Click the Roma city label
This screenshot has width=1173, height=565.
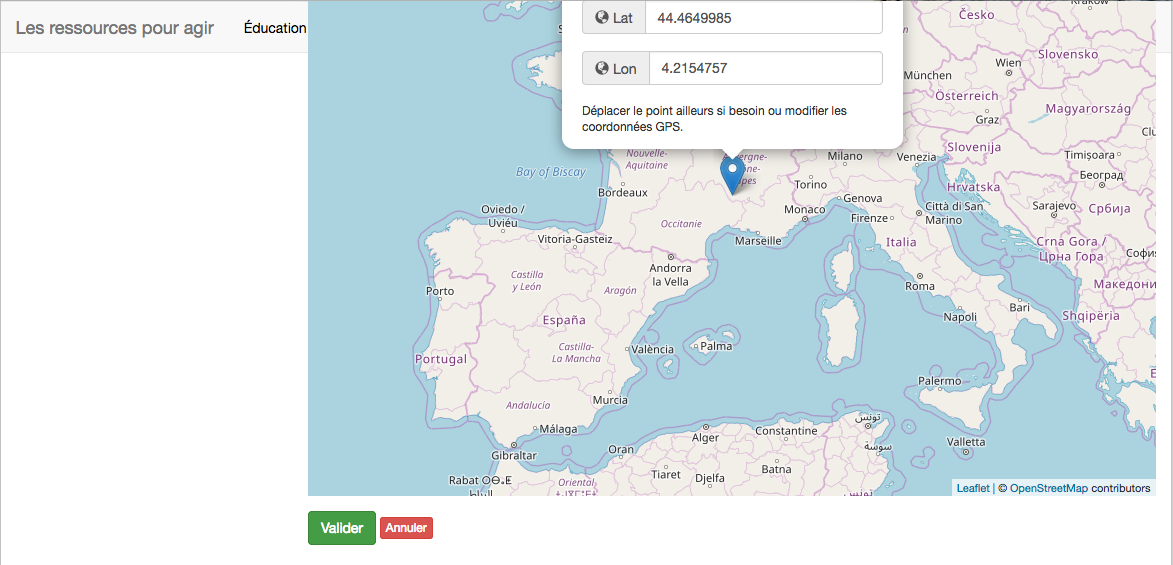coord(919,286)
